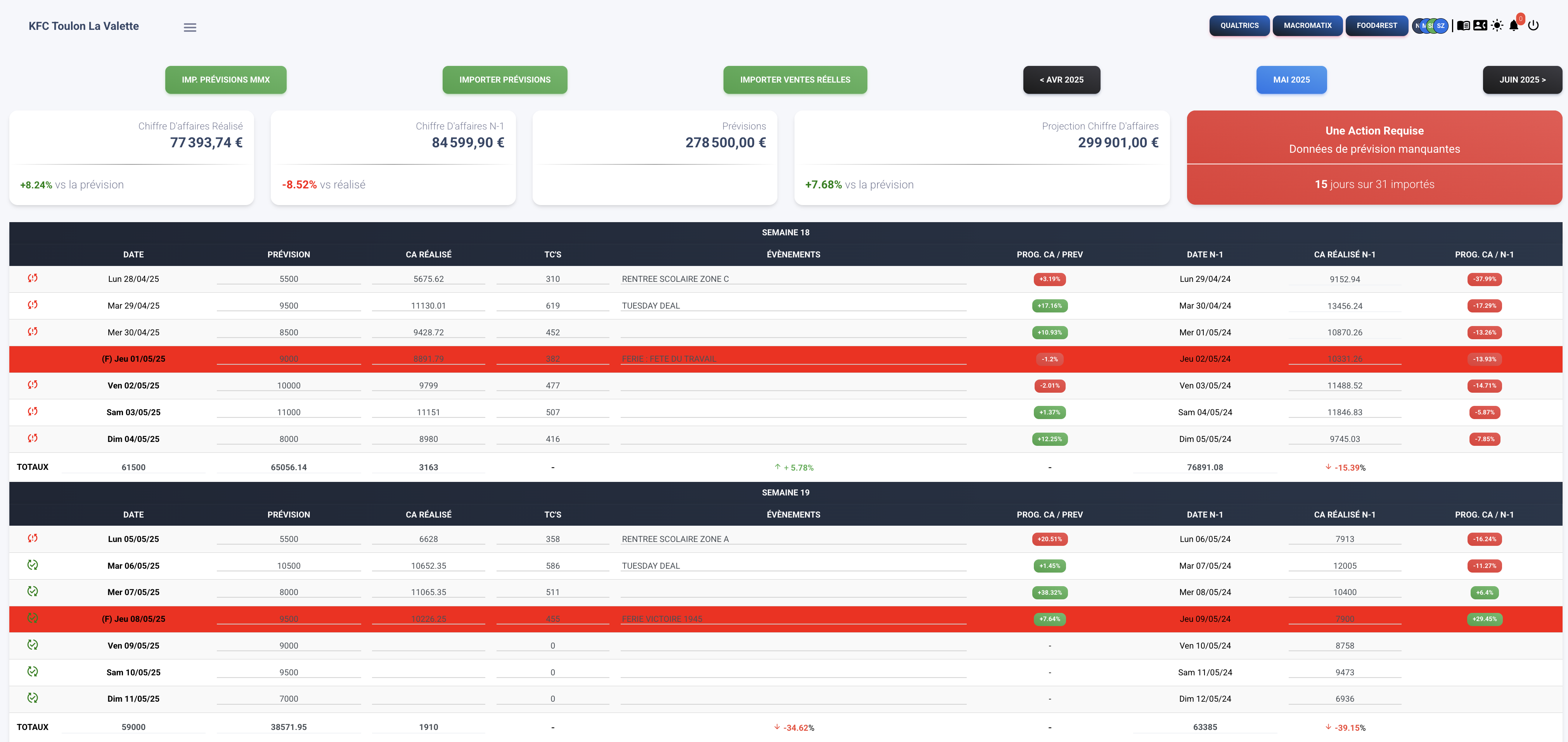Image resolution: width=1568 pixels, height=742 pixels.
Task: Click the Imp. Prévisions MMX button
Action: (226, 80)
